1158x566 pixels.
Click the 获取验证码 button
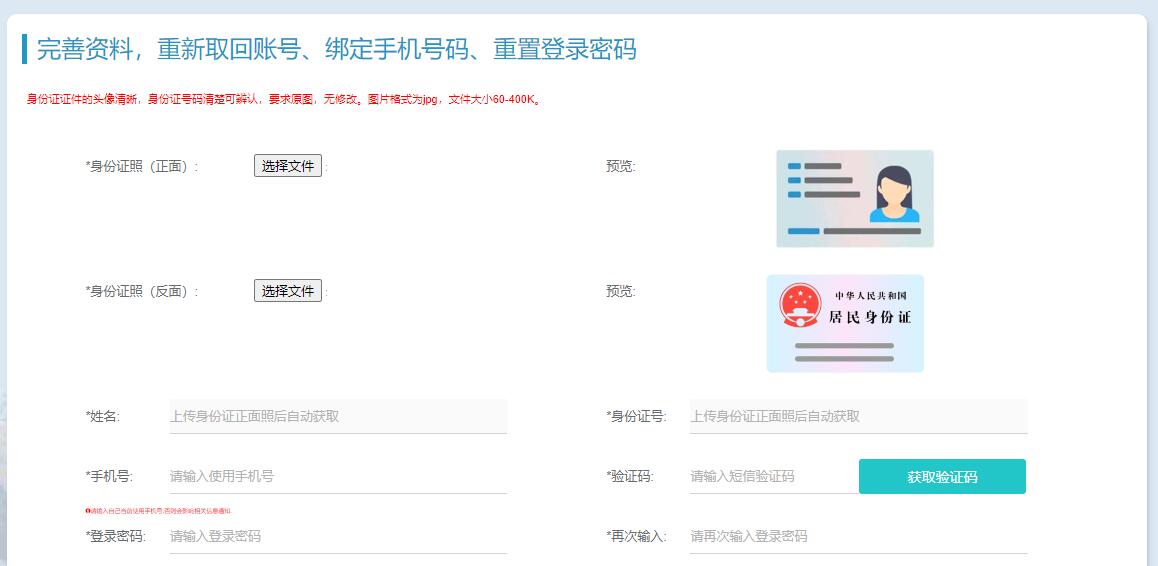point(942,477)
